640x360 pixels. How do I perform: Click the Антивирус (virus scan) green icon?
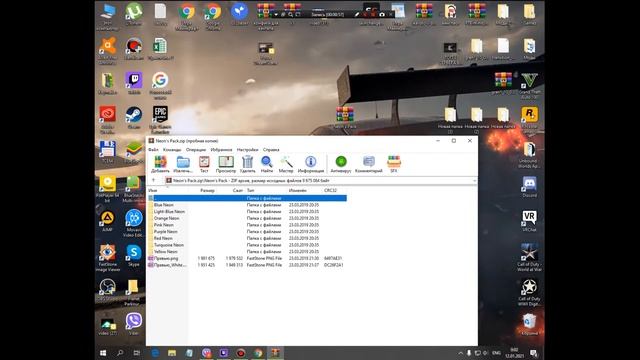[341, 164]
